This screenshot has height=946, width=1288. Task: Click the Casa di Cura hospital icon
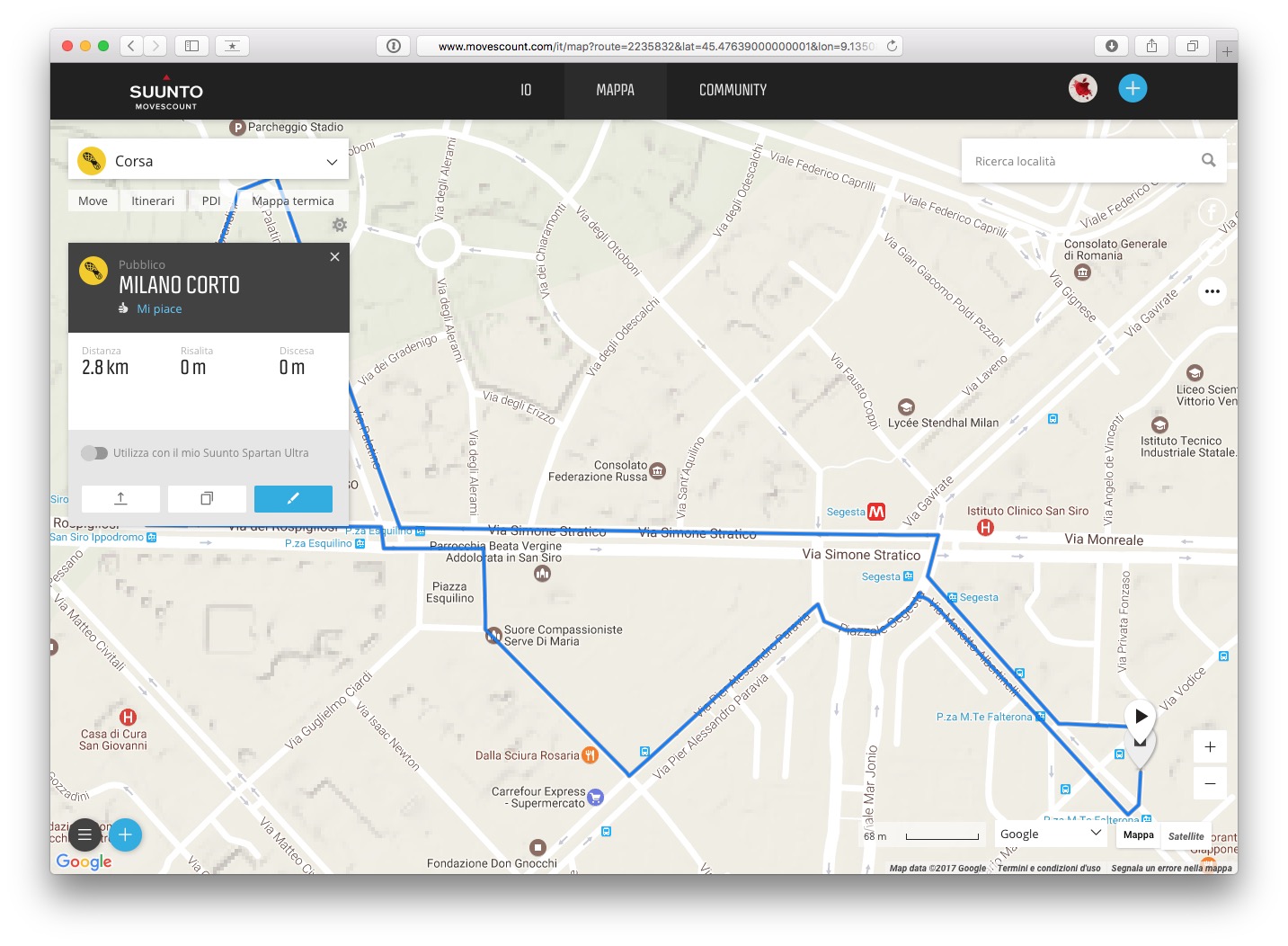click(128, 717)
